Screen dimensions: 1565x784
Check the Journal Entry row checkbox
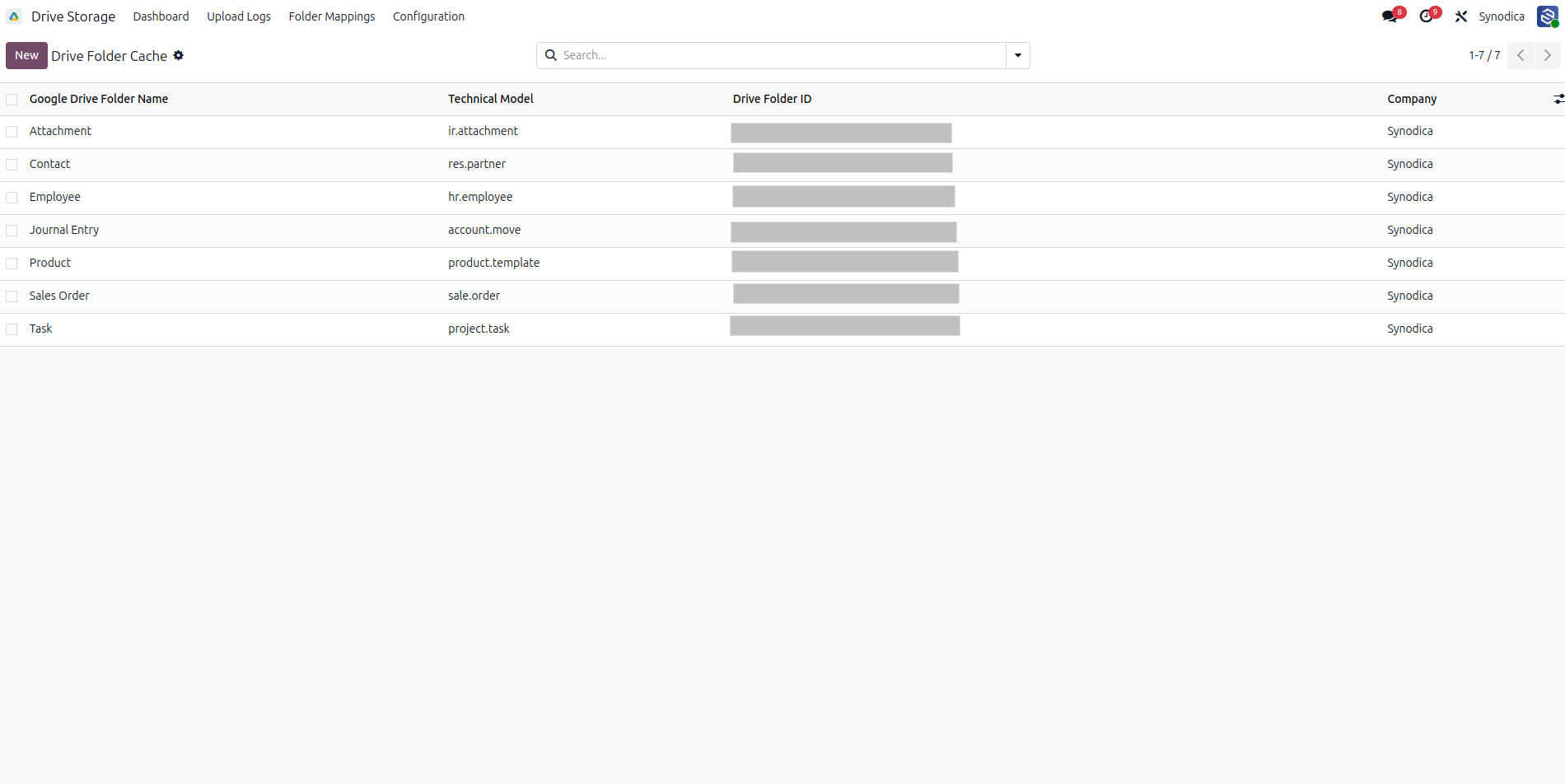click(x=12, y=231)
